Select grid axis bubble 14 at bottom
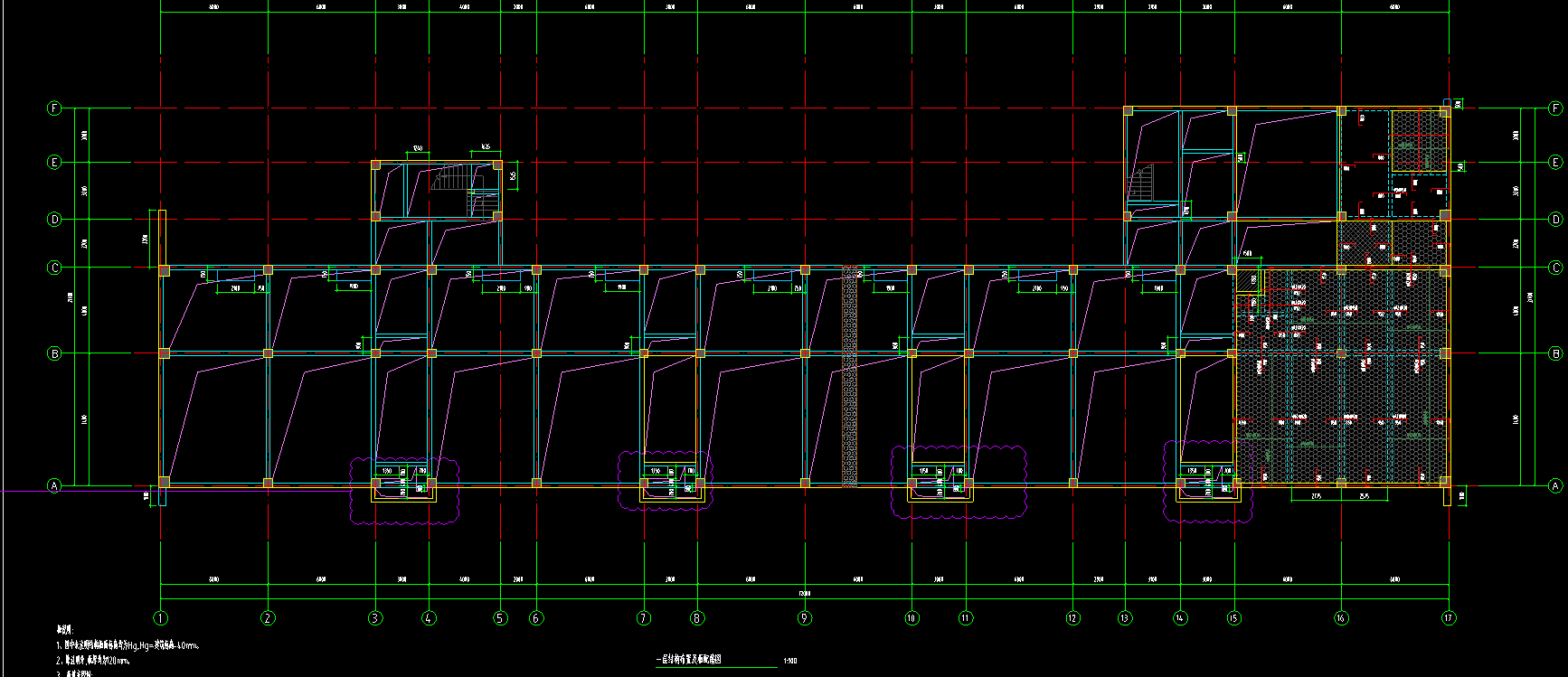Screen dimensions: 1568x677 coord(1180,618)
